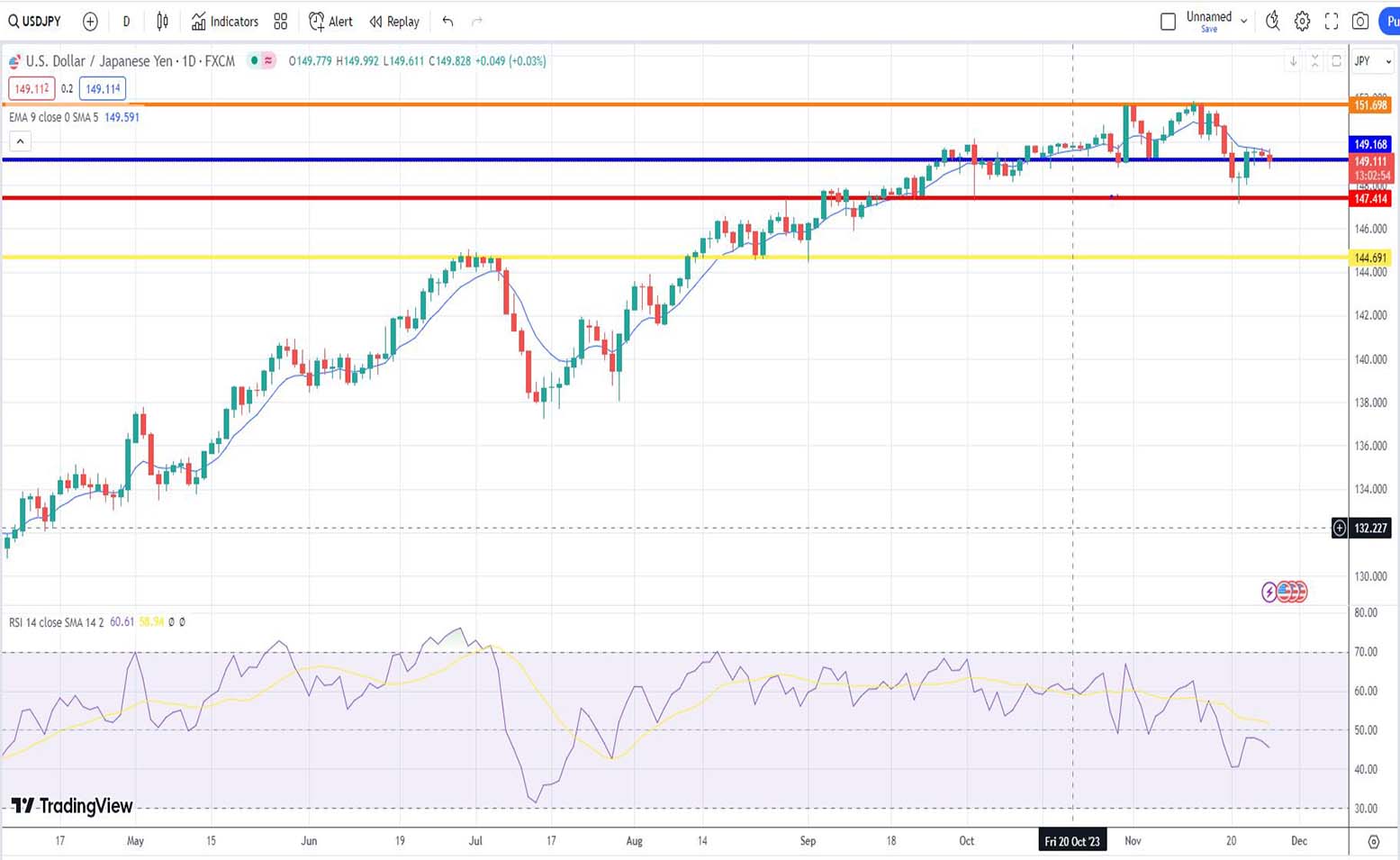Viewport: 1400px width, 860px height.
Task: Open the quick search lightning icon
Action: pyautogui.click(x=1272, y=22)
